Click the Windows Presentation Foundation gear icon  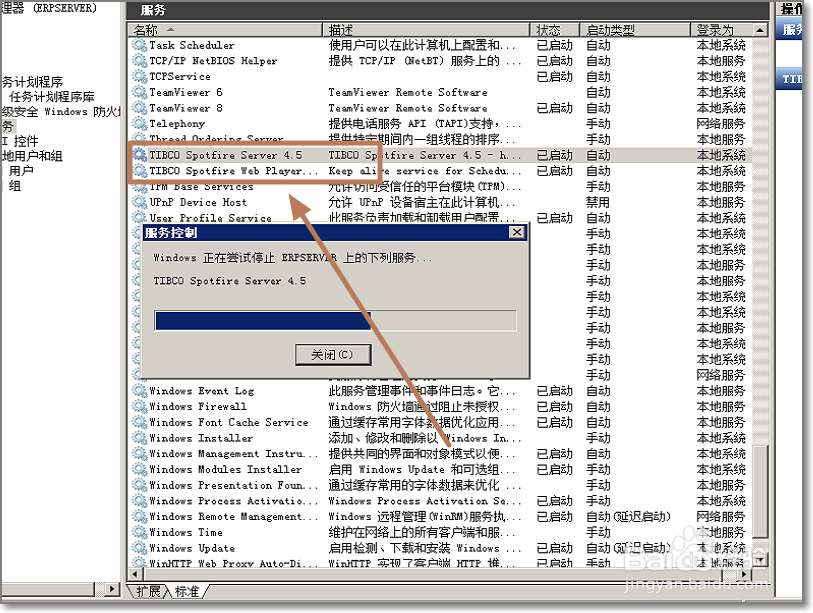139,485
